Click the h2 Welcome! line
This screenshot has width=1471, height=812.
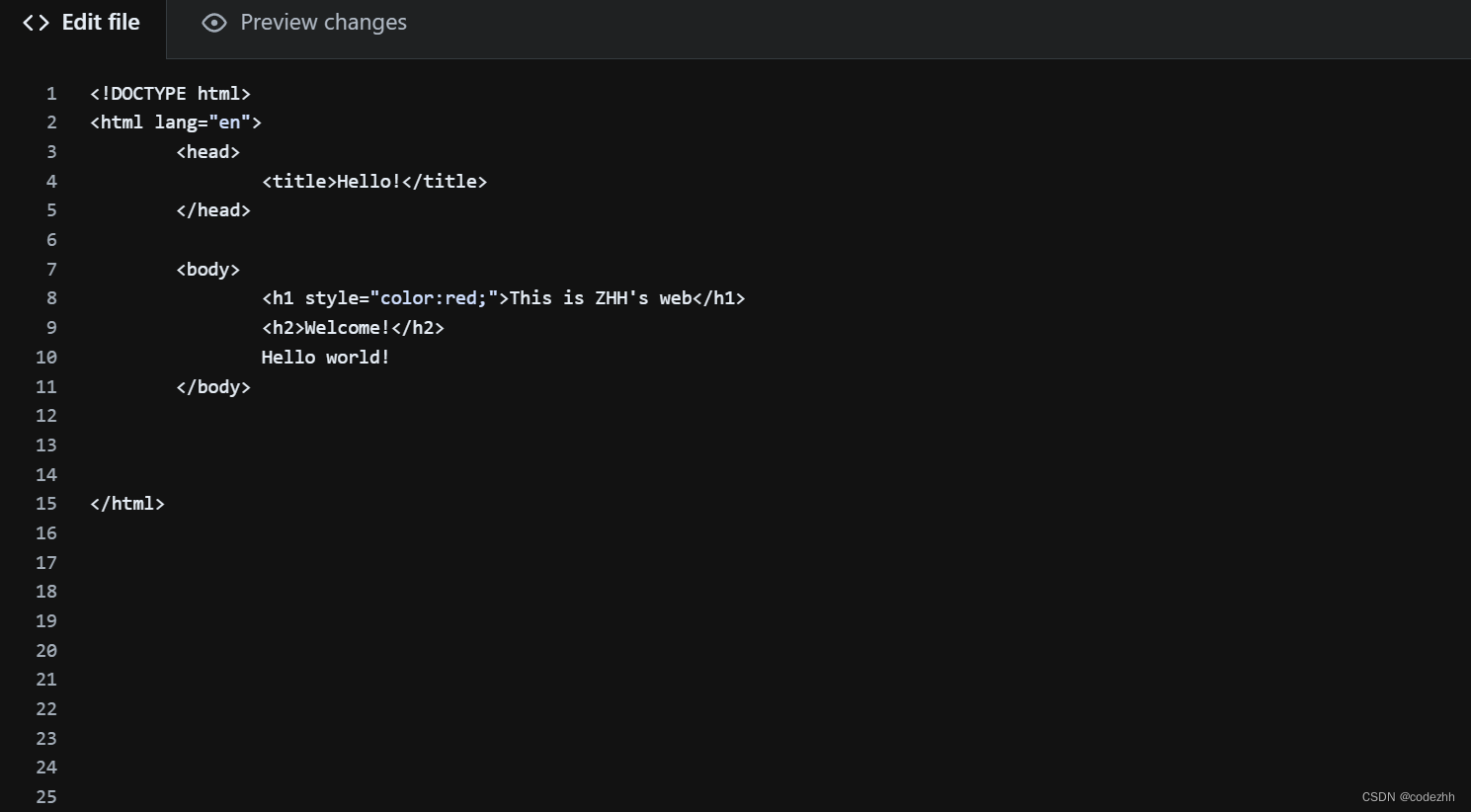tap(353, 327)
